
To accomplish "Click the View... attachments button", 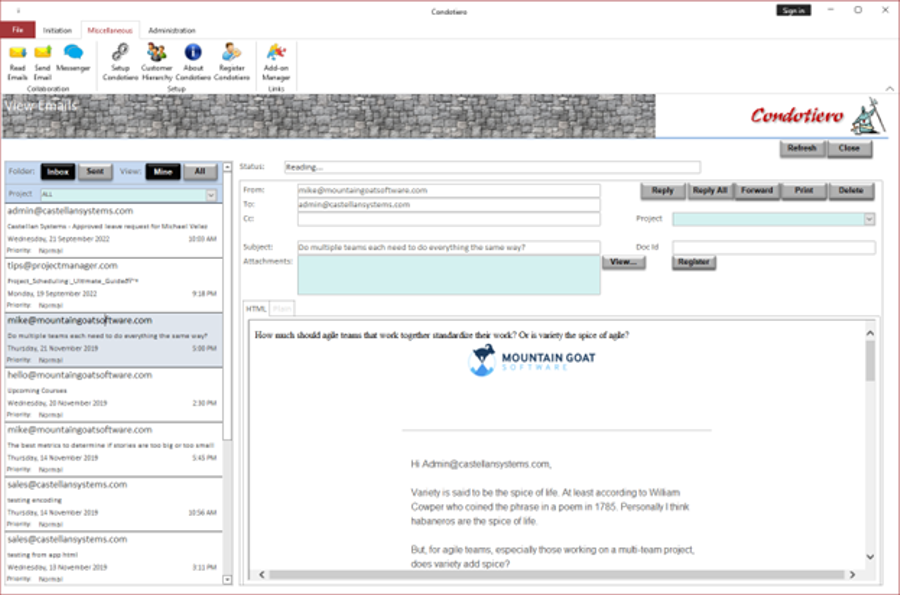I will coord(624,262).
